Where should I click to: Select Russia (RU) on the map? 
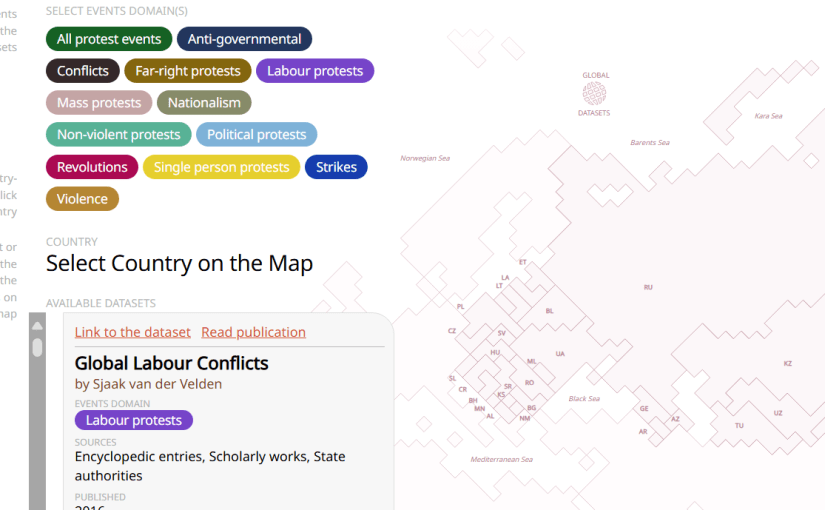point(648,287)
